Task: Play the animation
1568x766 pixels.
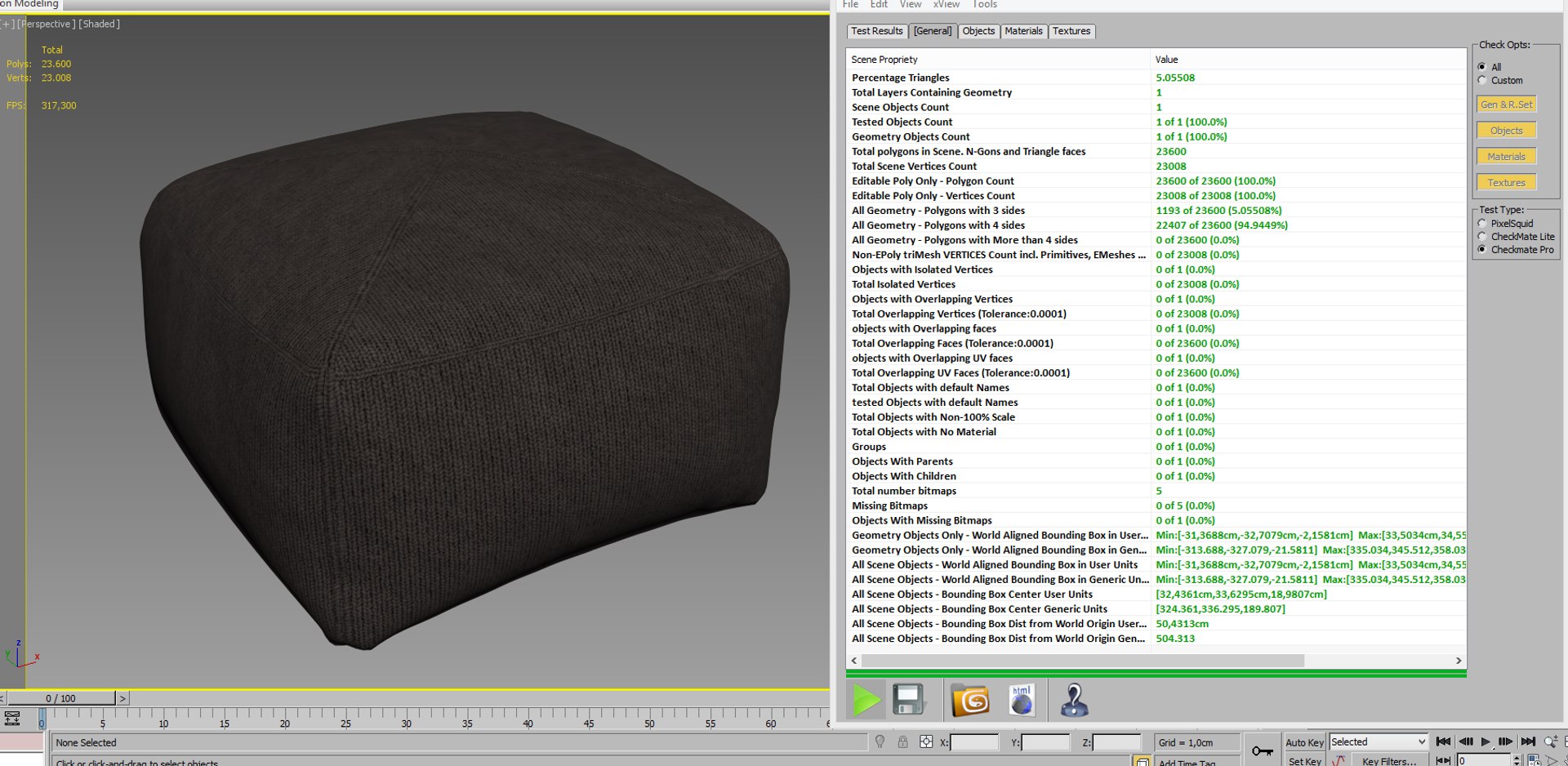Action: (1486, 742)
